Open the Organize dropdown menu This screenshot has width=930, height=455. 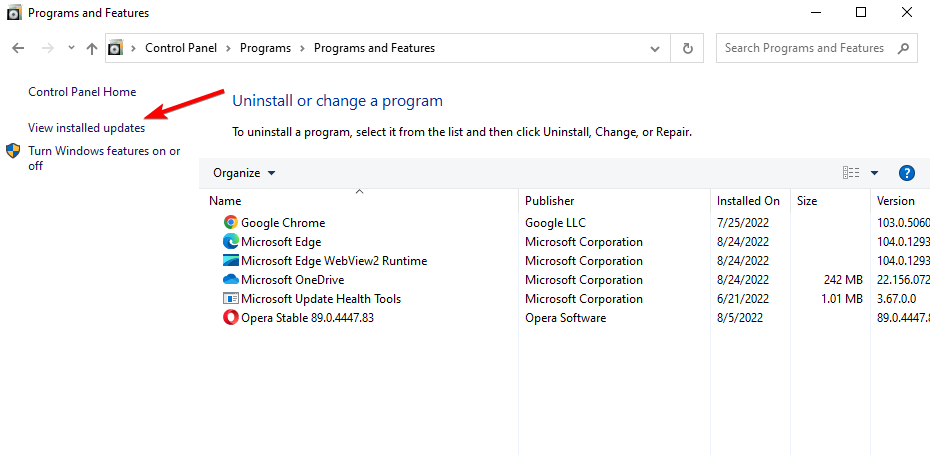pos(244,173)
